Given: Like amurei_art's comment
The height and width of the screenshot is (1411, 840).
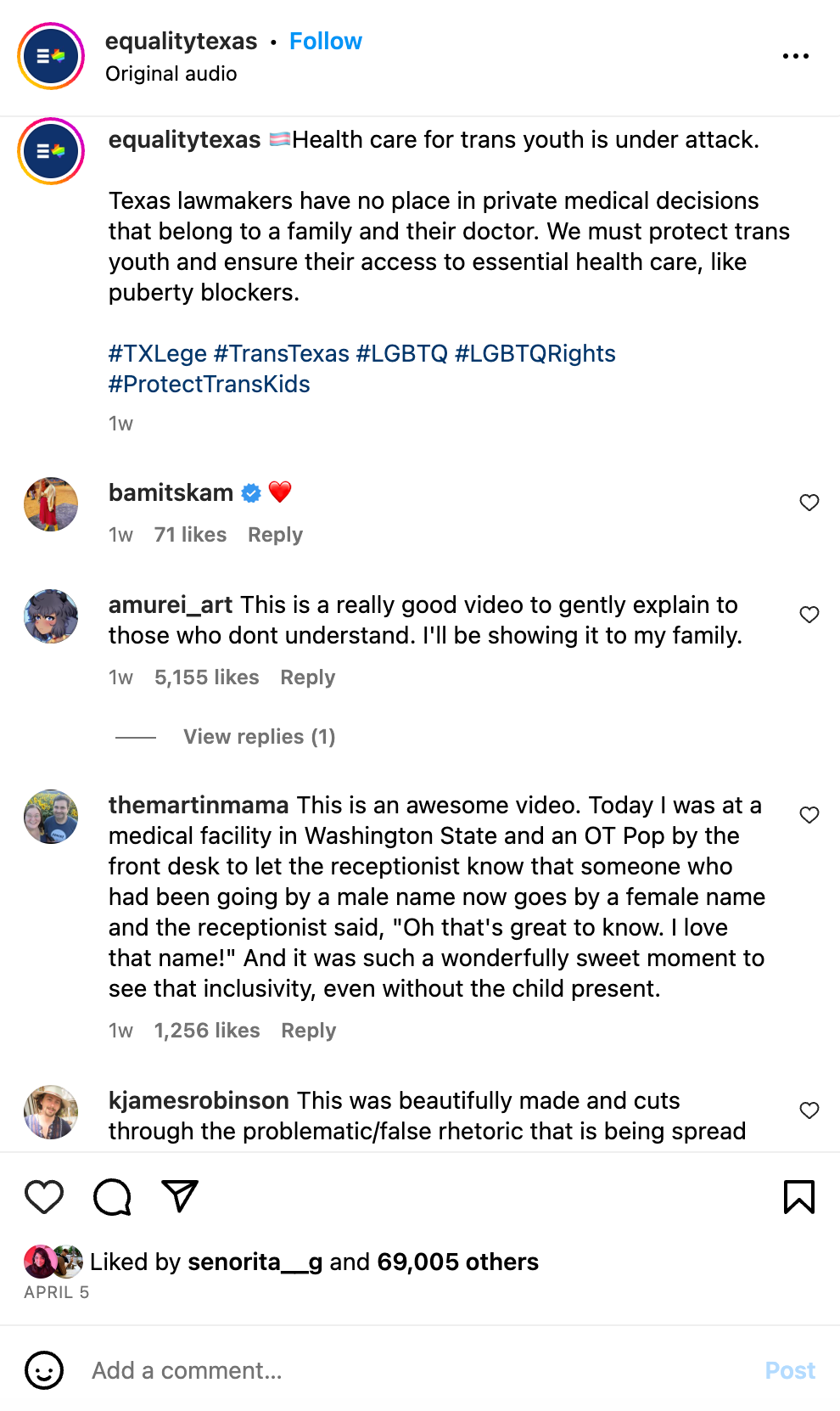Looking at the screenshot, I should click(x=809, y=615).
